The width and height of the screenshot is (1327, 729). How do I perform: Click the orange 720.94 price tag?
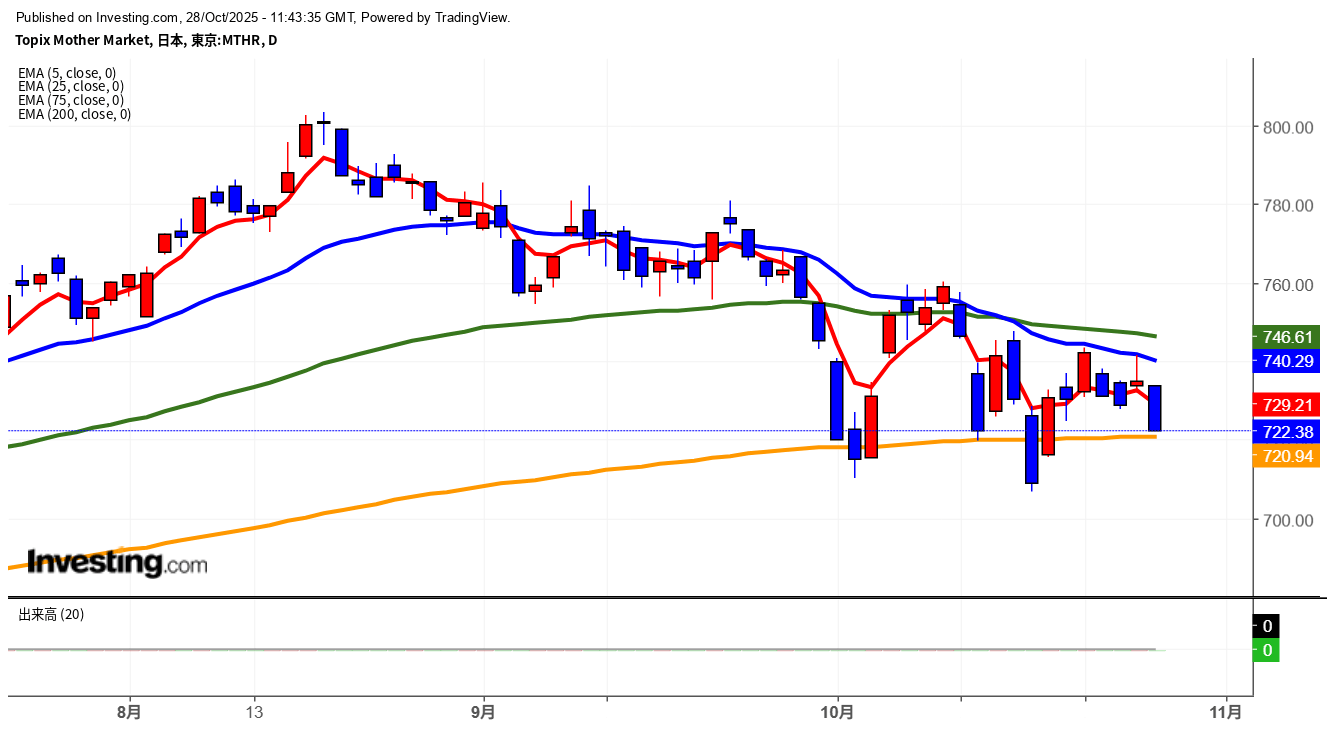coord(1287,456)
